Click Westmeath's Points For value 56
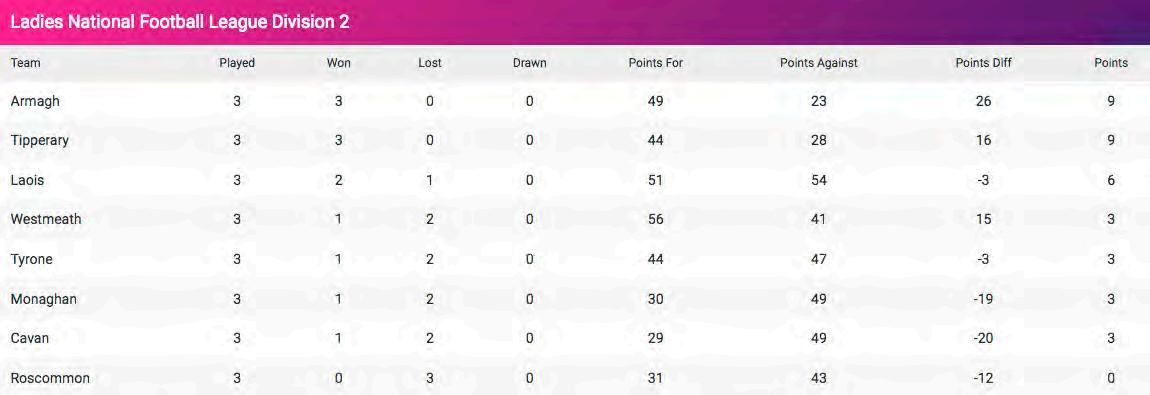Viewport: 1150px width, 395px height. pos(656,219)
